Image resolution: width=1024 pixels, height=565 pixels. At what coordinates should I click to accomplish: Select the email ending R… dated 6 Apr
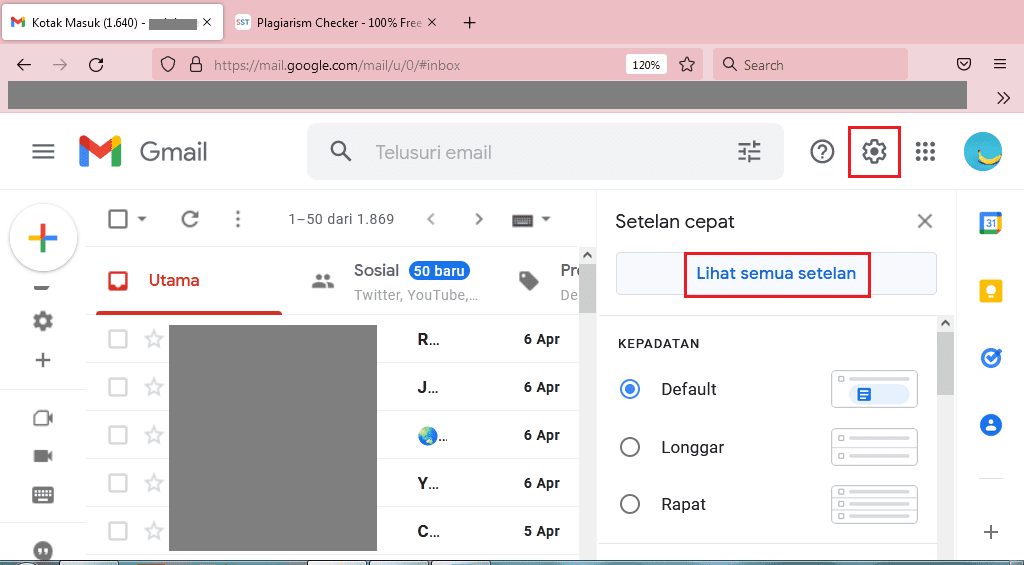(118, 339)
